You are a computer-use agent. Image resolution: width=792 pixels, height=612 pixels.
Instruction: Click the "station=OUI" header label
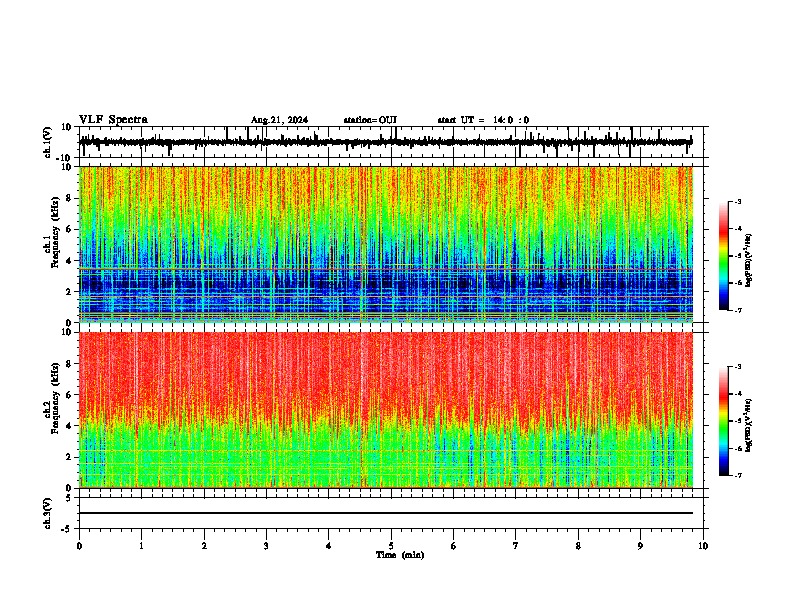(x=370, y=120)
